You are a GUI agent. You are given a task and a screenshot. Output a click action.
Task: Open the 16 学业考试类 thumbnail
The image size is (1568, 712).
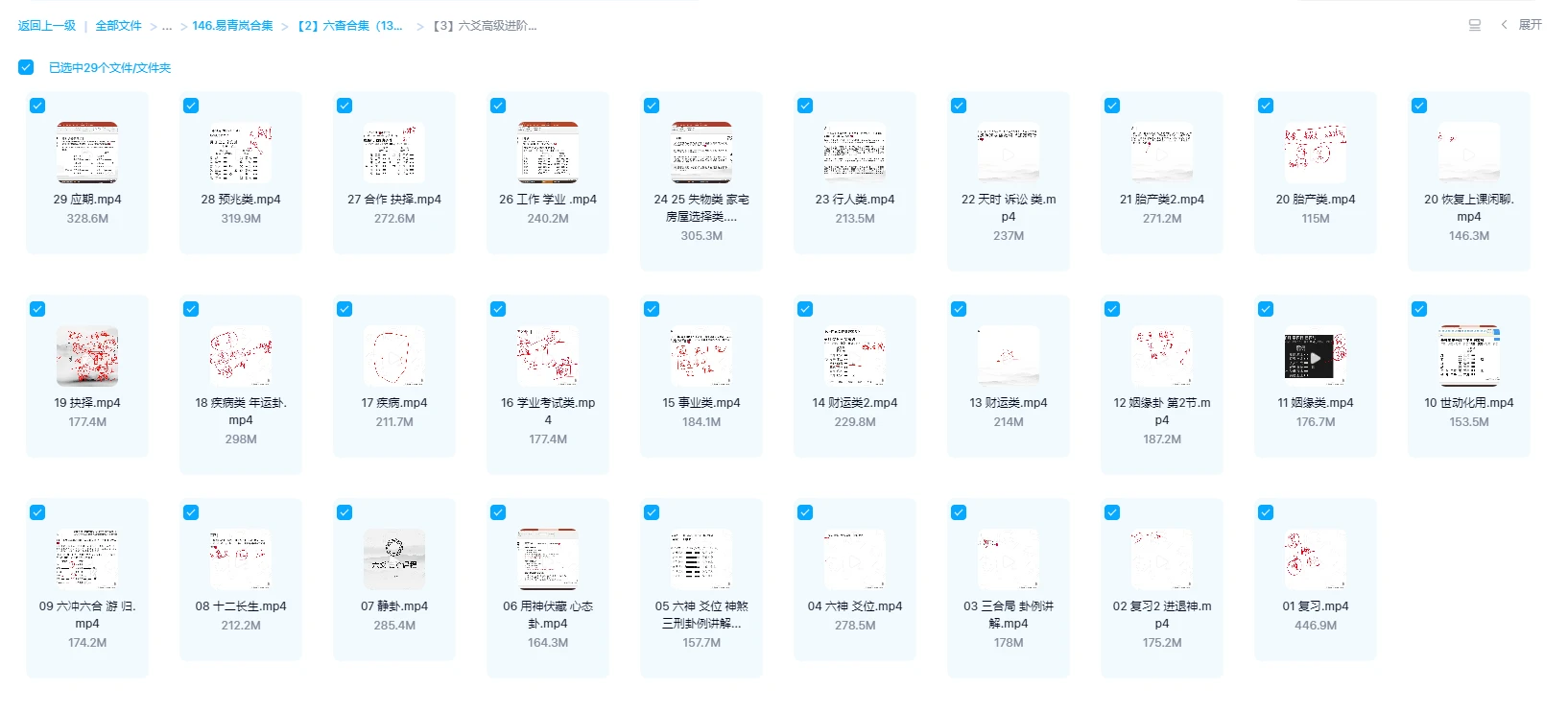click(x=548, y=356)
